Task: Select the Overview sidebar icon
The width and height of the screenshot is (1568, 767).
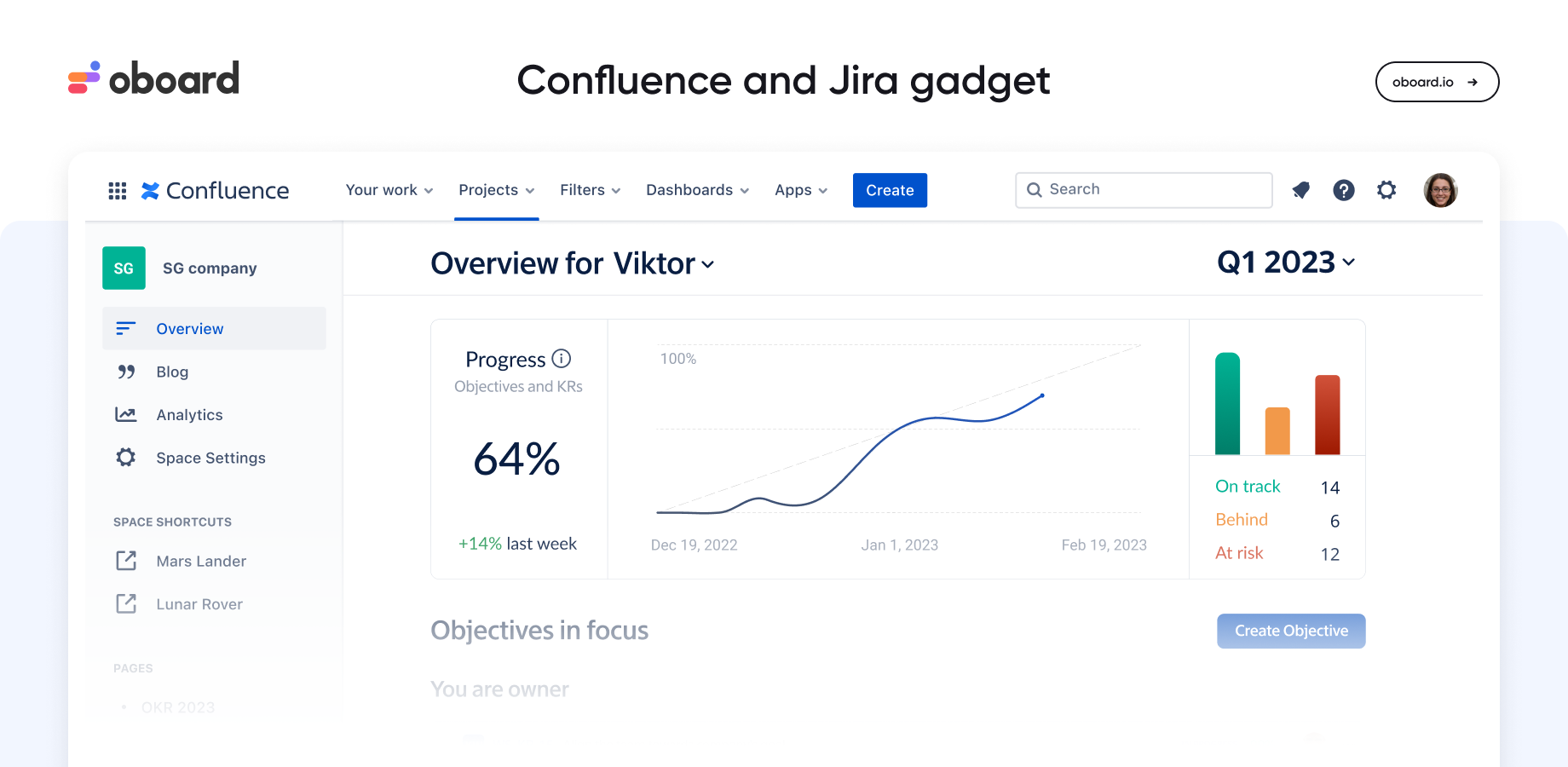Action: point(125,328)
